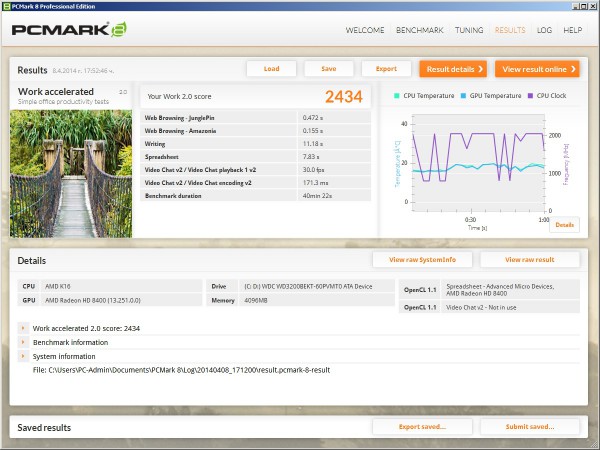Select the score value 2434

coord(344,97)
